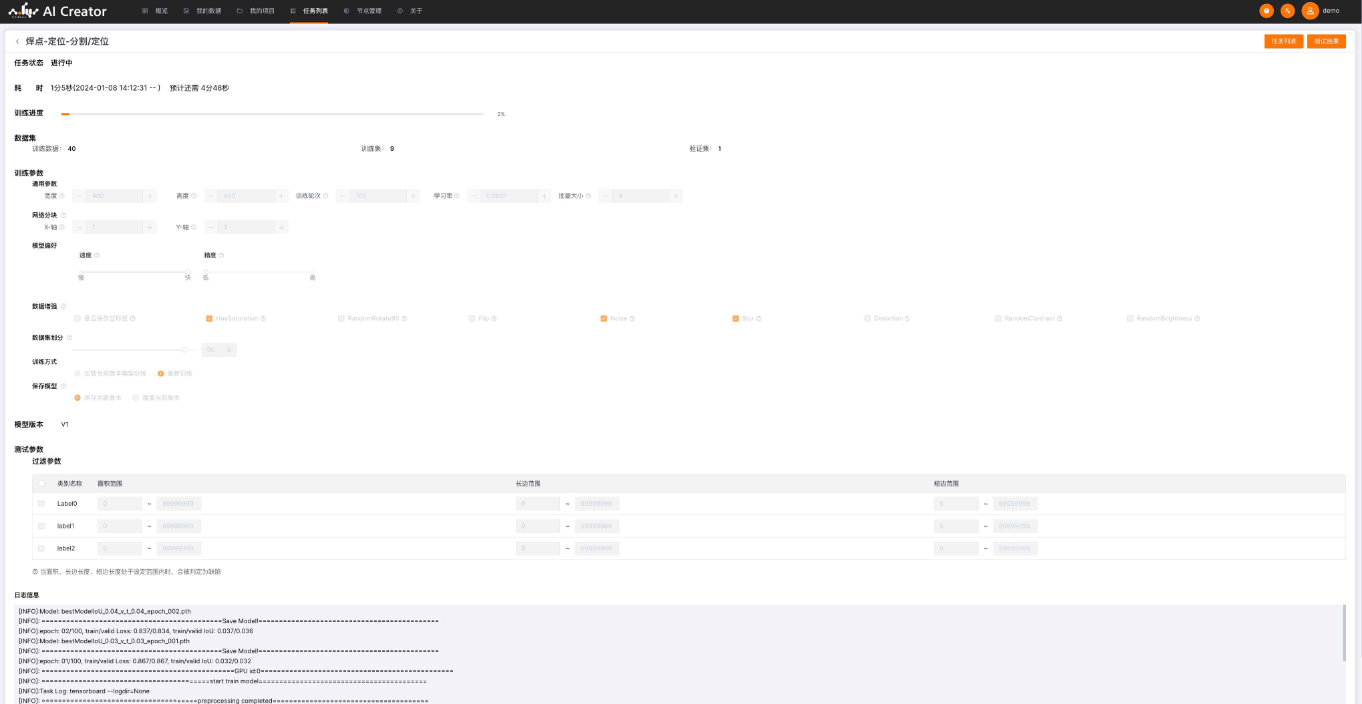The width and height of the screenshot is (1362, 704).
Task: Go to 节点管理 in top navigation
Action: click(363, 11)
